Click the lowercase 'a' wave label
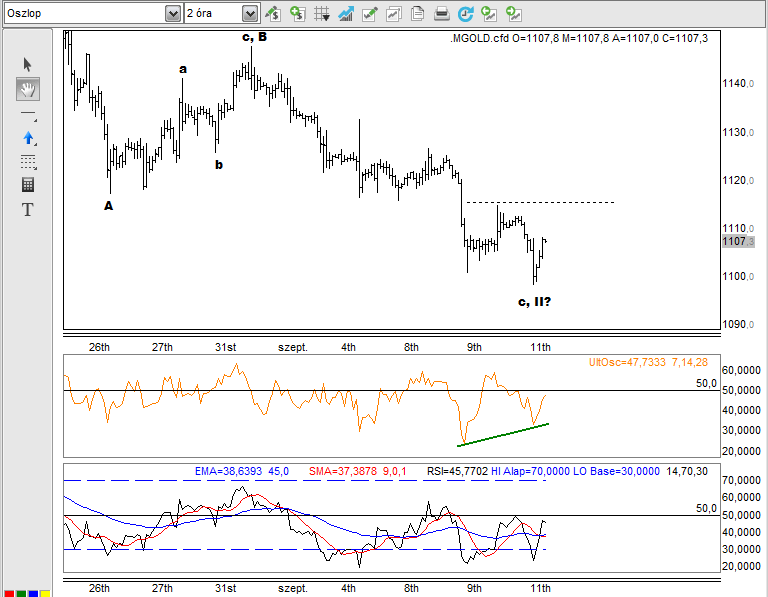 coord(183,69)
